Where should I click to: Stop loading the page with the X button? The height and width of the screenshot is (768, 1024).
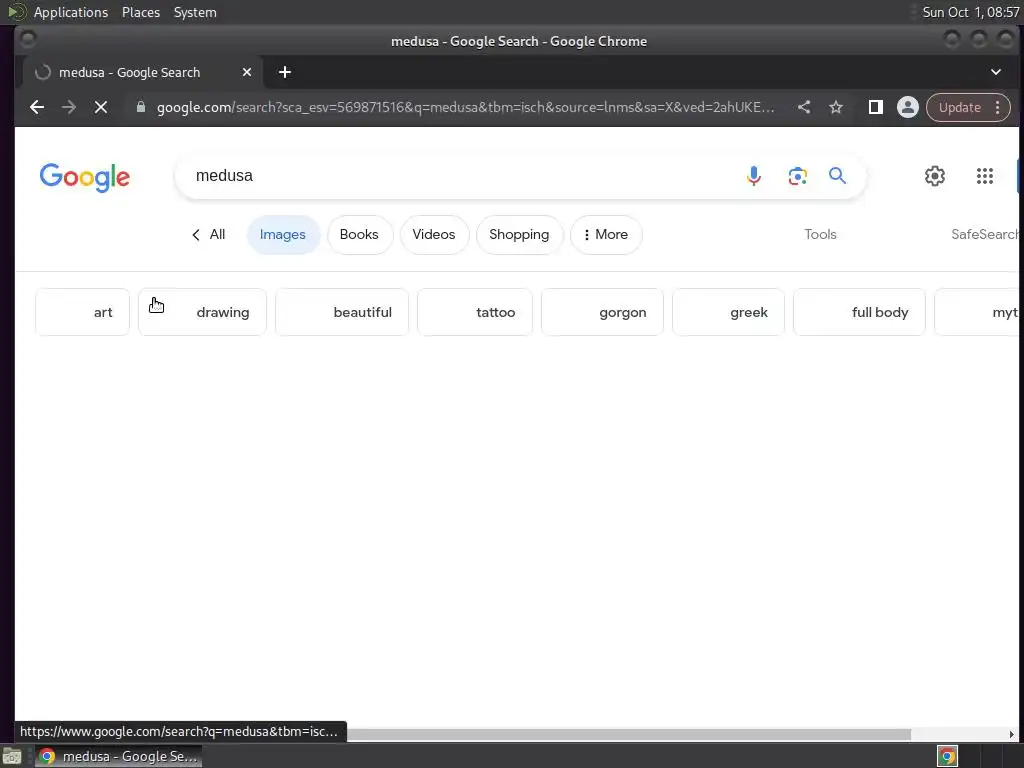coord(101,107)
